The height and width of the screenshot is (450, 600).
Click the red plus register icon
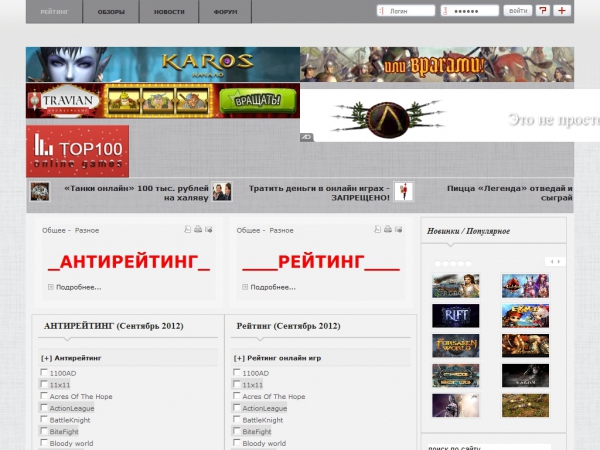coord(562,11)
